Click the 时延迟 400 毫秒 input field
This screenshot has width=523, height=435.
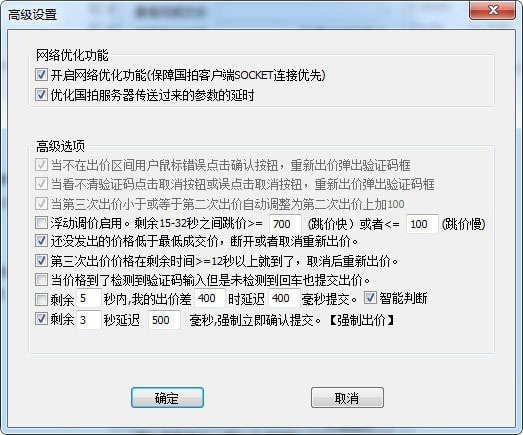[284, 298]
